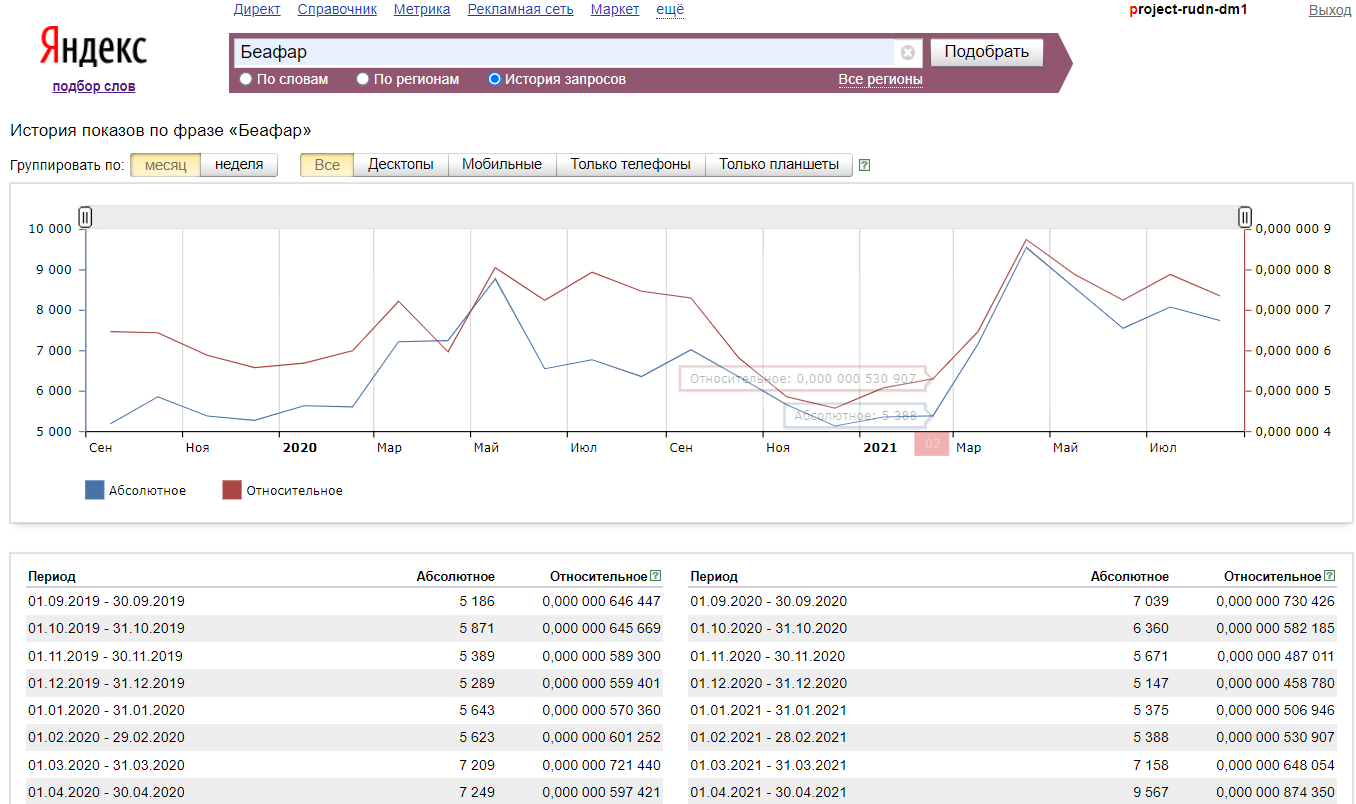Open the Все регионы region selector
Image resolution: width=1356 pixels, height=804 pixels.
pyautogui.click(x=880, y=79)
